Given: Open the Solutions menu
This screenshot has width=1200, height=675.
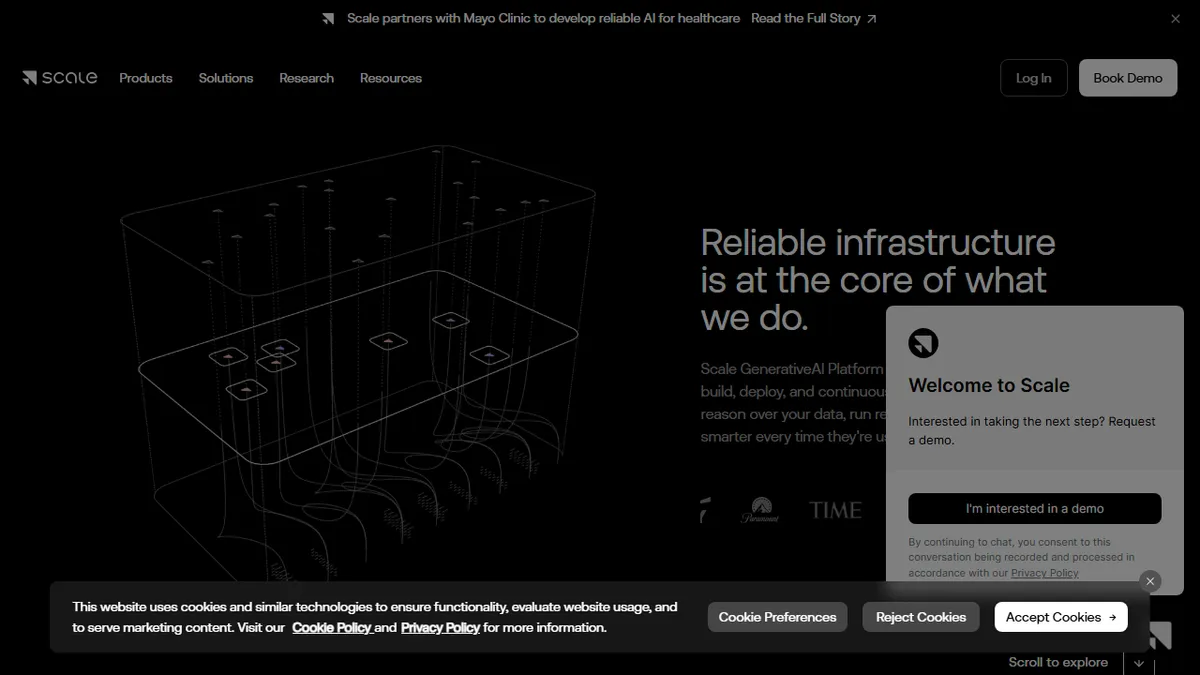Looking at the screenshot, I should [226, 78].
